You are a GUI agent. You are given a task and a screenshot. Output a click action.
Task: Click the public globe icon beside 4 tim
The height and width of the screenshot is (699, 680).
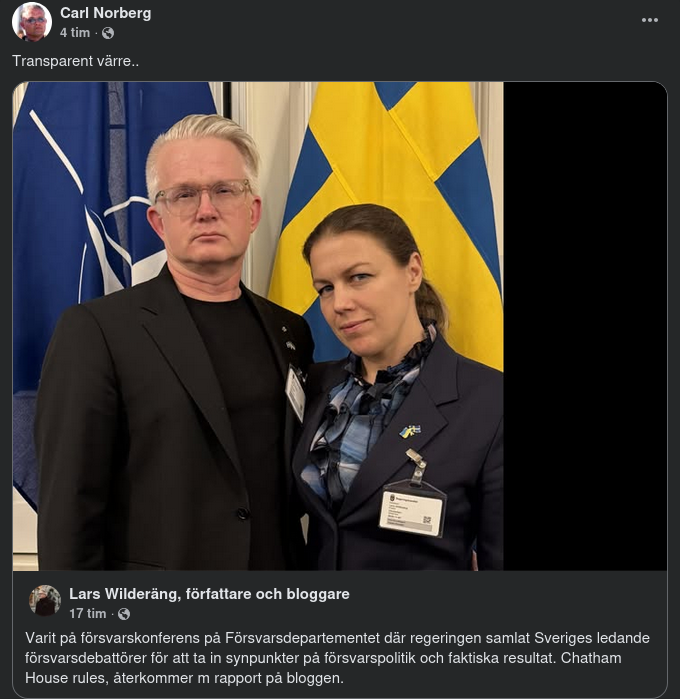[x=108, y=33]
